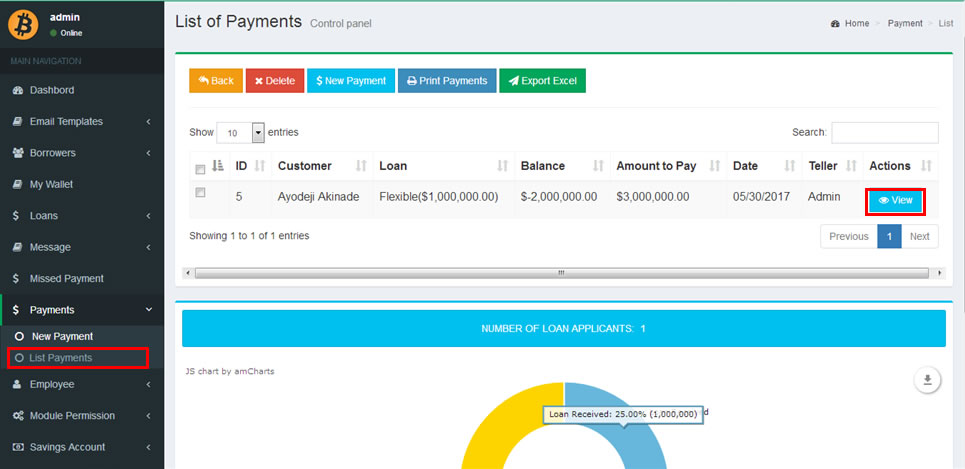
Task: Toggle the select-all checkbox in table header
Action: coord(200,168)
